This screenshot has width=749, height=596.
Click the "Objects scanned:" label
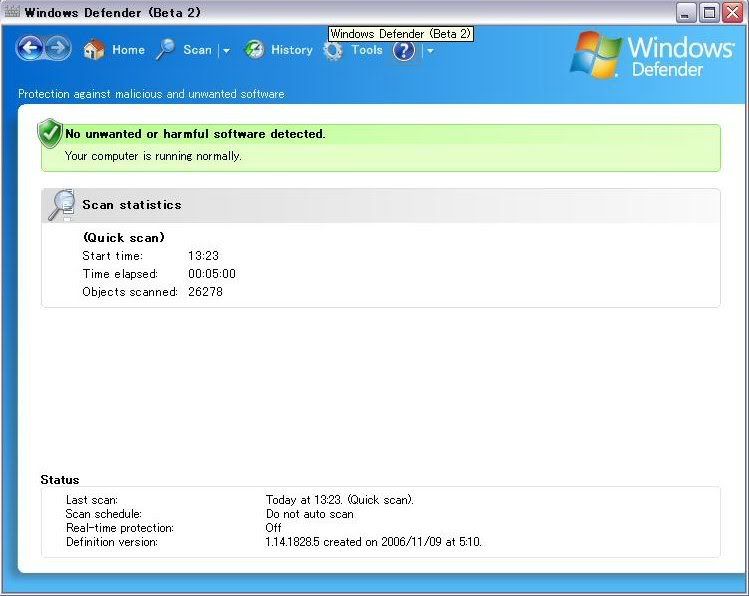click(130, 292)
